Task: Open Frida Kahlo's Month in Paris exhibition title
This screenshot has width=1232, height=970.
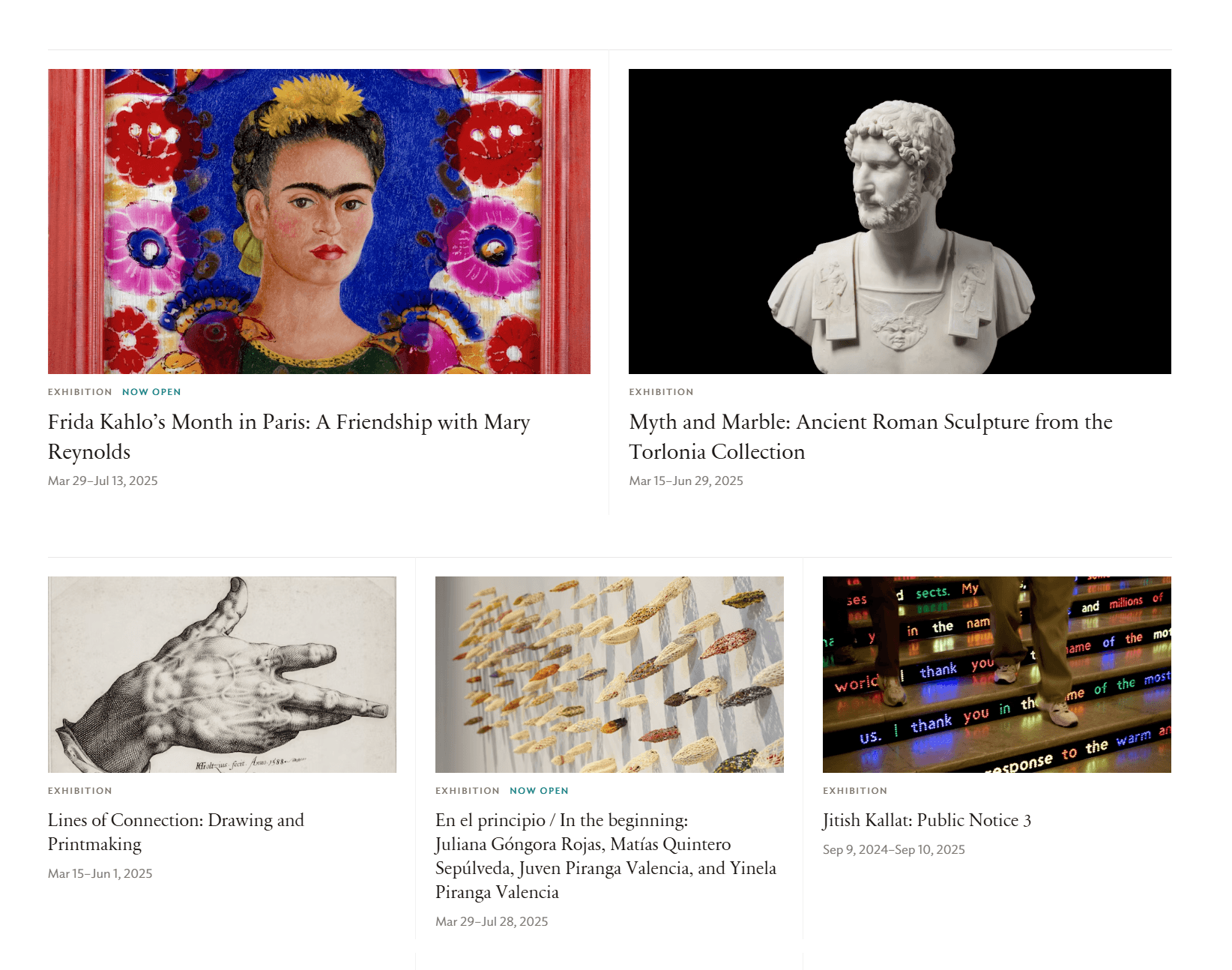Action: click(x=289, y=436)
